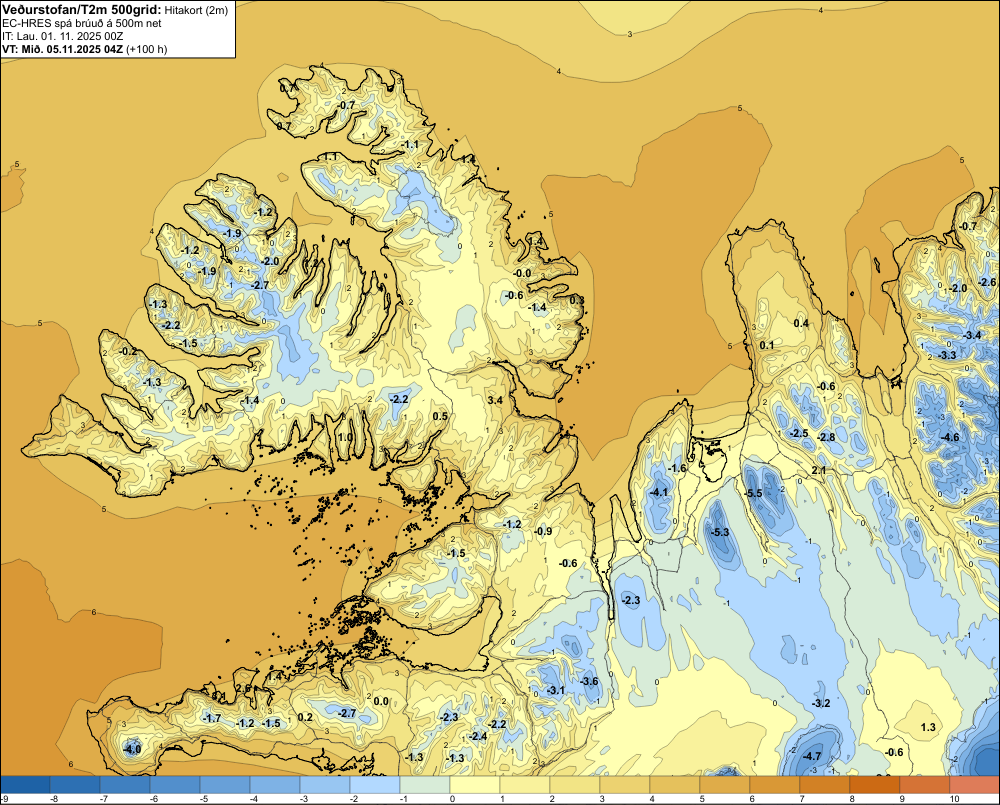Viewport: 1000px width, 805px height.
Task: Click the temperature value '-2.6'
Action: click(988, 282)
